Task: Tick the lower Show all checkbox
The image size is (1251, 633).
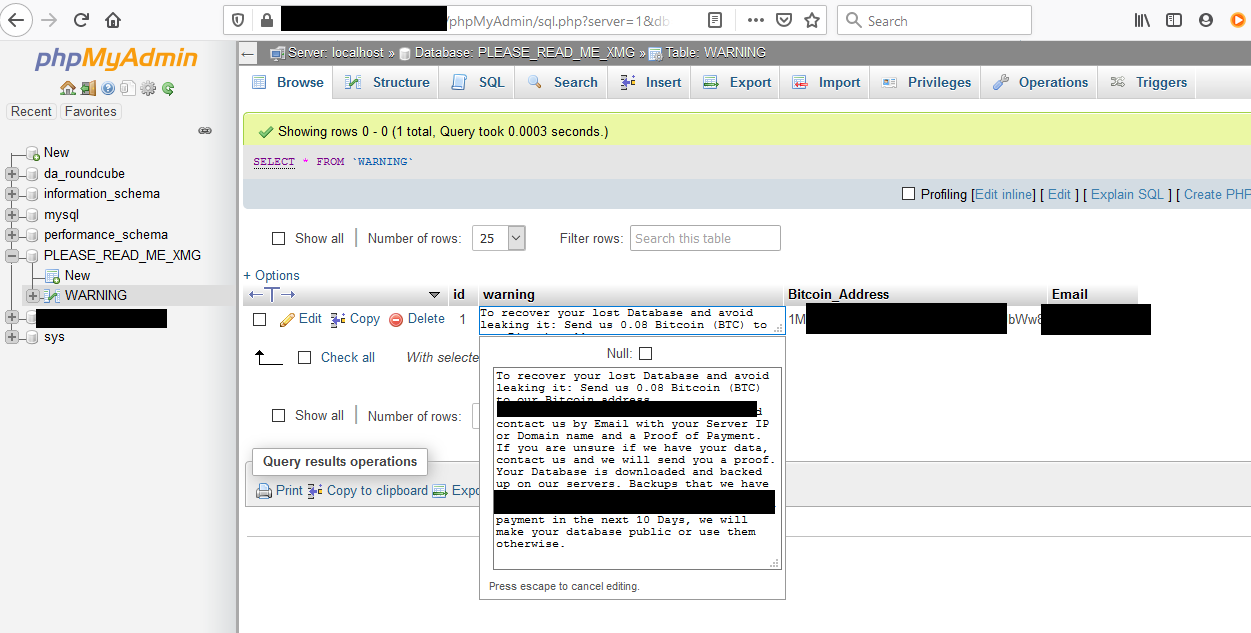Action: (x=279, y=415)
